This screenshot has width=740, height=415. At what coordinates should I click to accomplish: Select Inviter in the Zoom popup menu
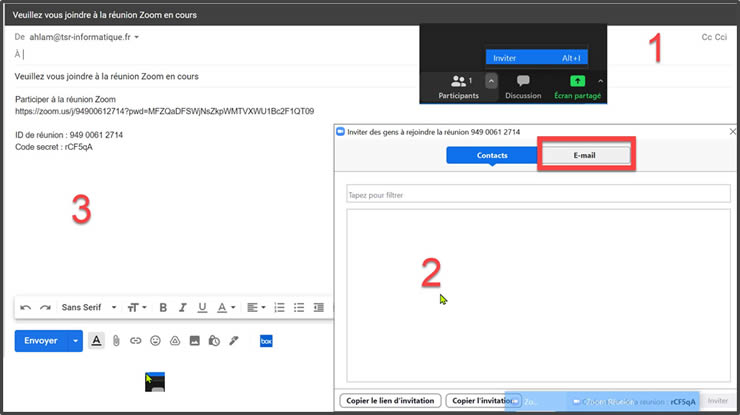[x=537, y=58]
